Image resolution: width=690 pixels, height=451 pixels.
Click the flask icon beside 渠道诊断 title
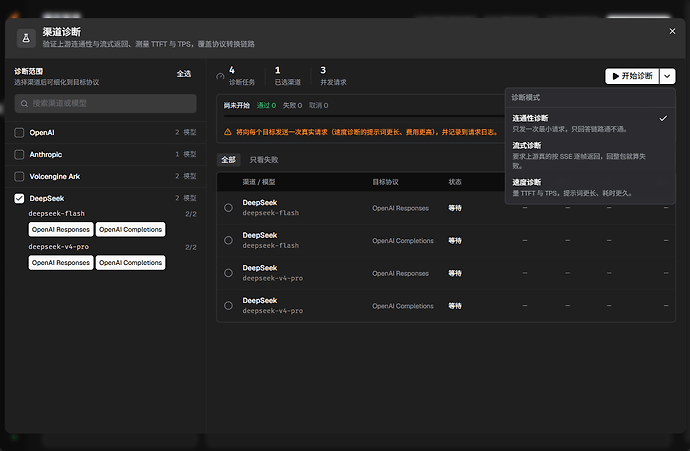pos(26,38)
